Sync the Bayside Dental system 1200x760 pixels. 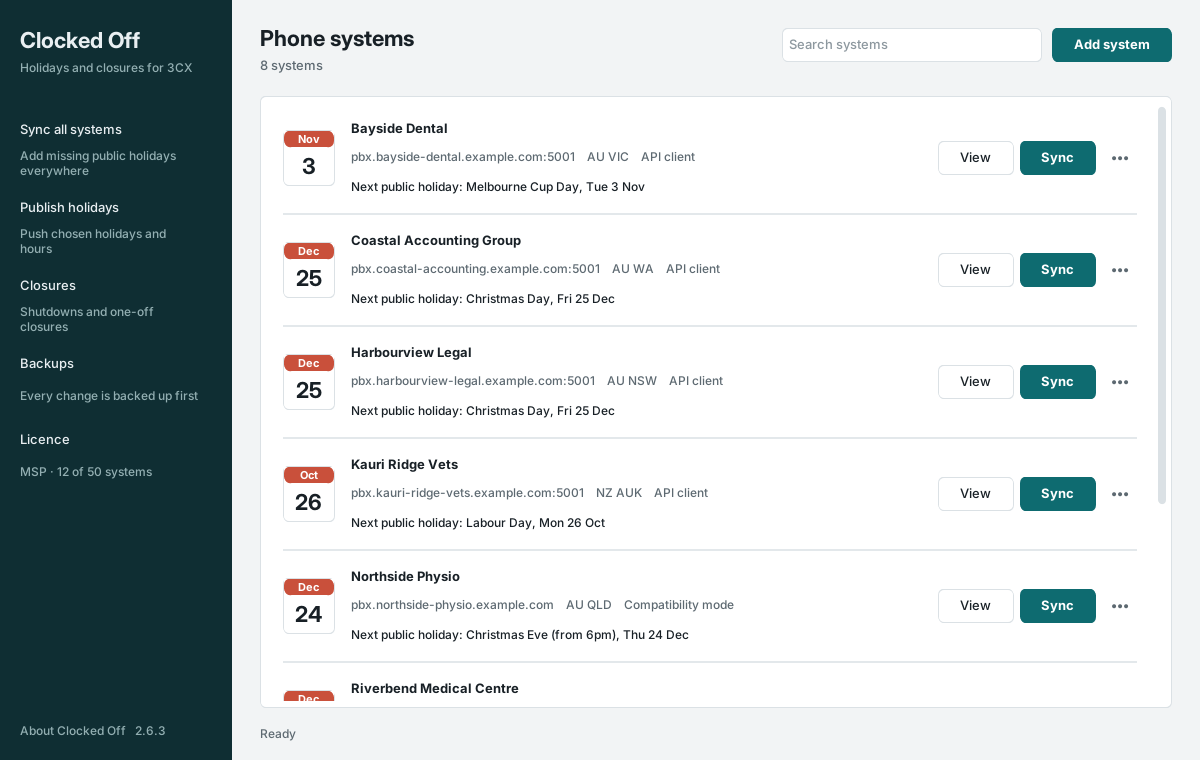pos(1057,158)
